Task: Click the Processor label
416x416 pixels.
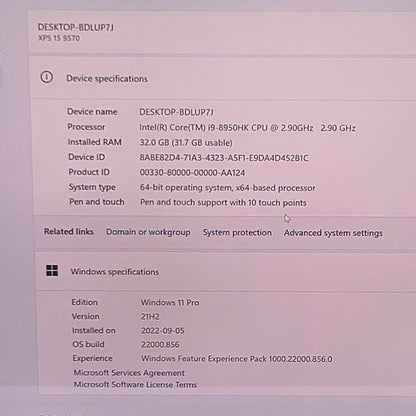Action: pos(86,127)
